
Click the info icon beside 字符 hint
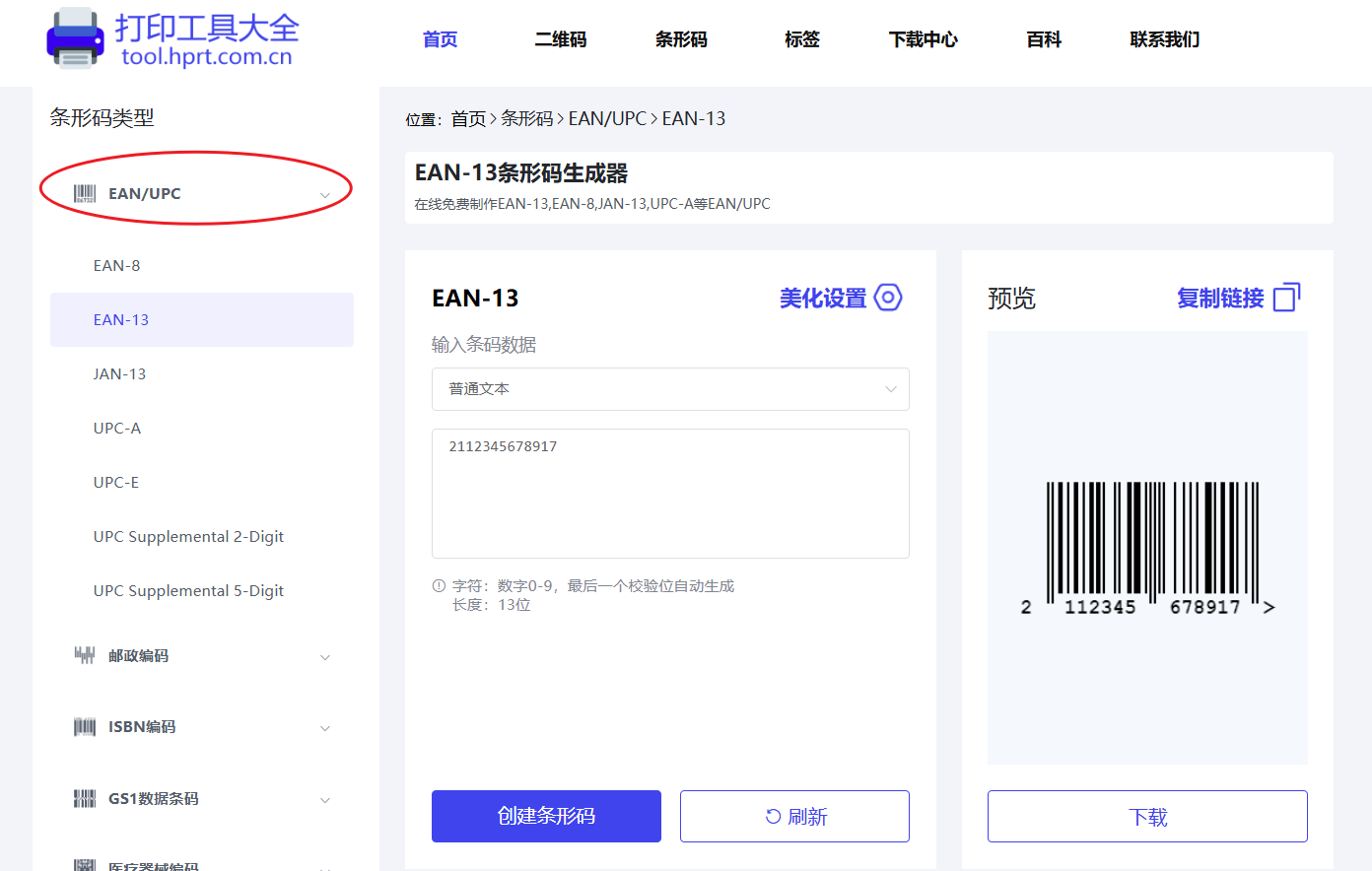coord(440,585)
